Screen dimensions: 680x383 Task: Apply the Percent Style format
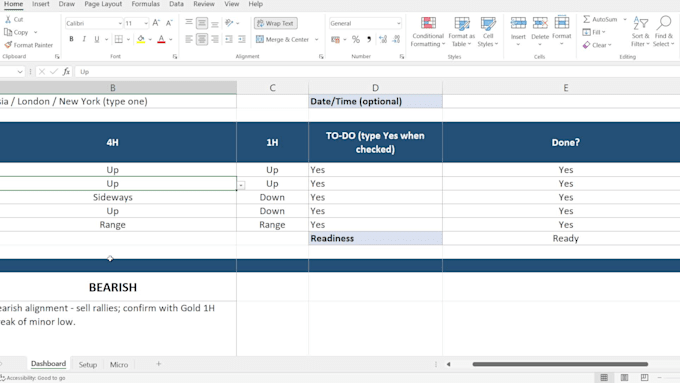[356, 39]
